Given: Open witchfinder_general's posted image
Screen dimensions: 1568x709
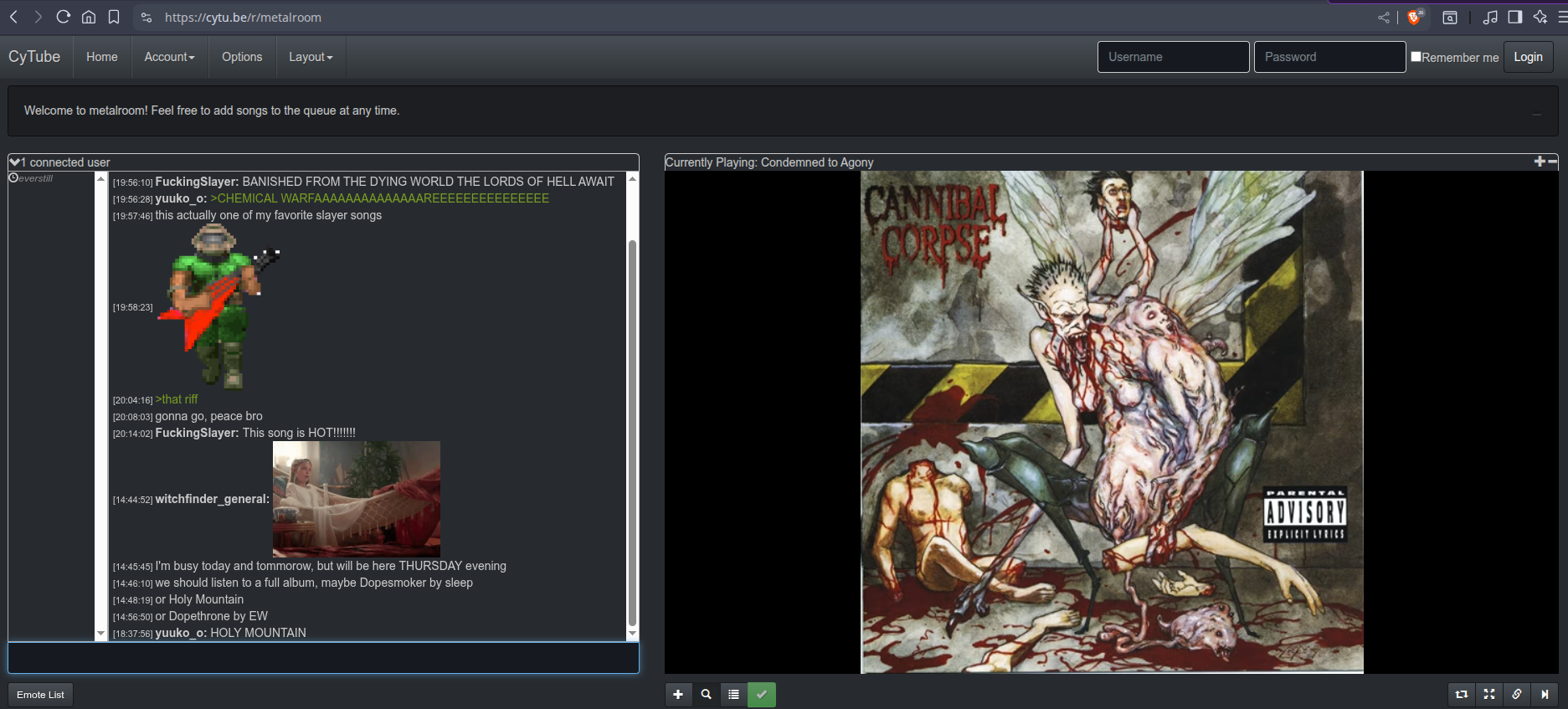Looking at the screenshot, I should [x=356, y=499].
